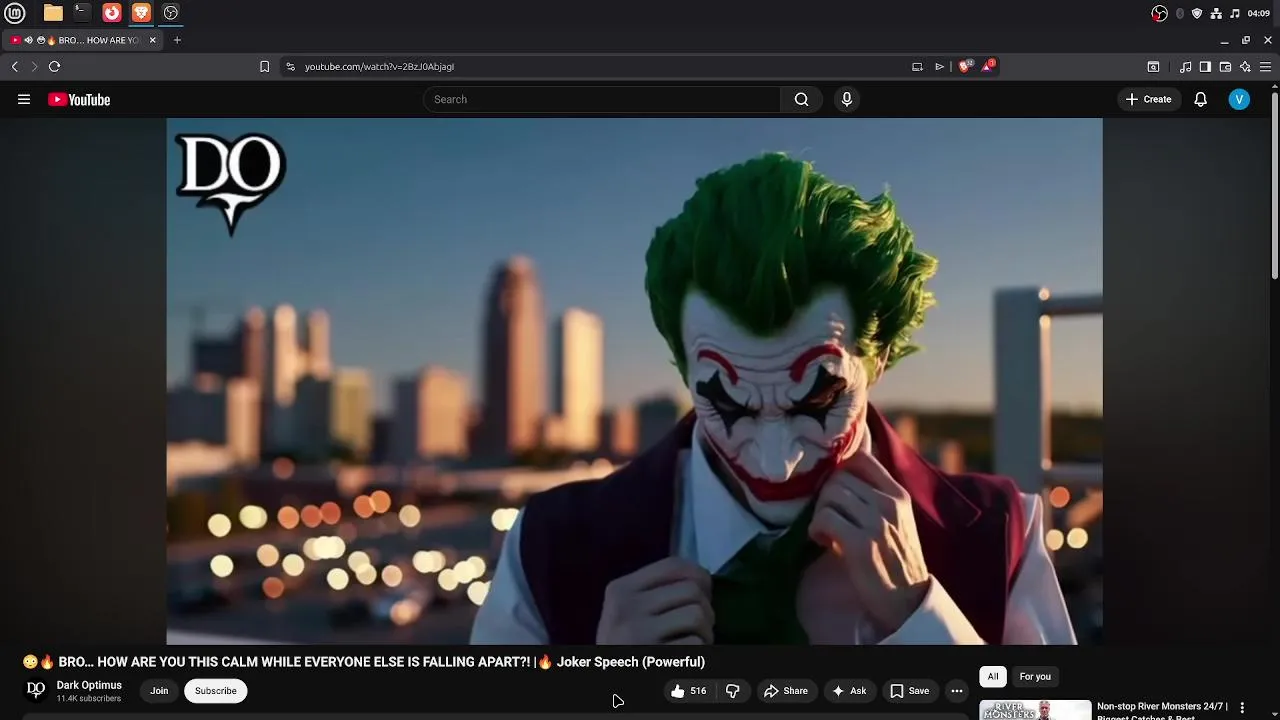Open YouTube notifications bell
The width and height of the screenshot is (1280, 720).
point(1201,99)
